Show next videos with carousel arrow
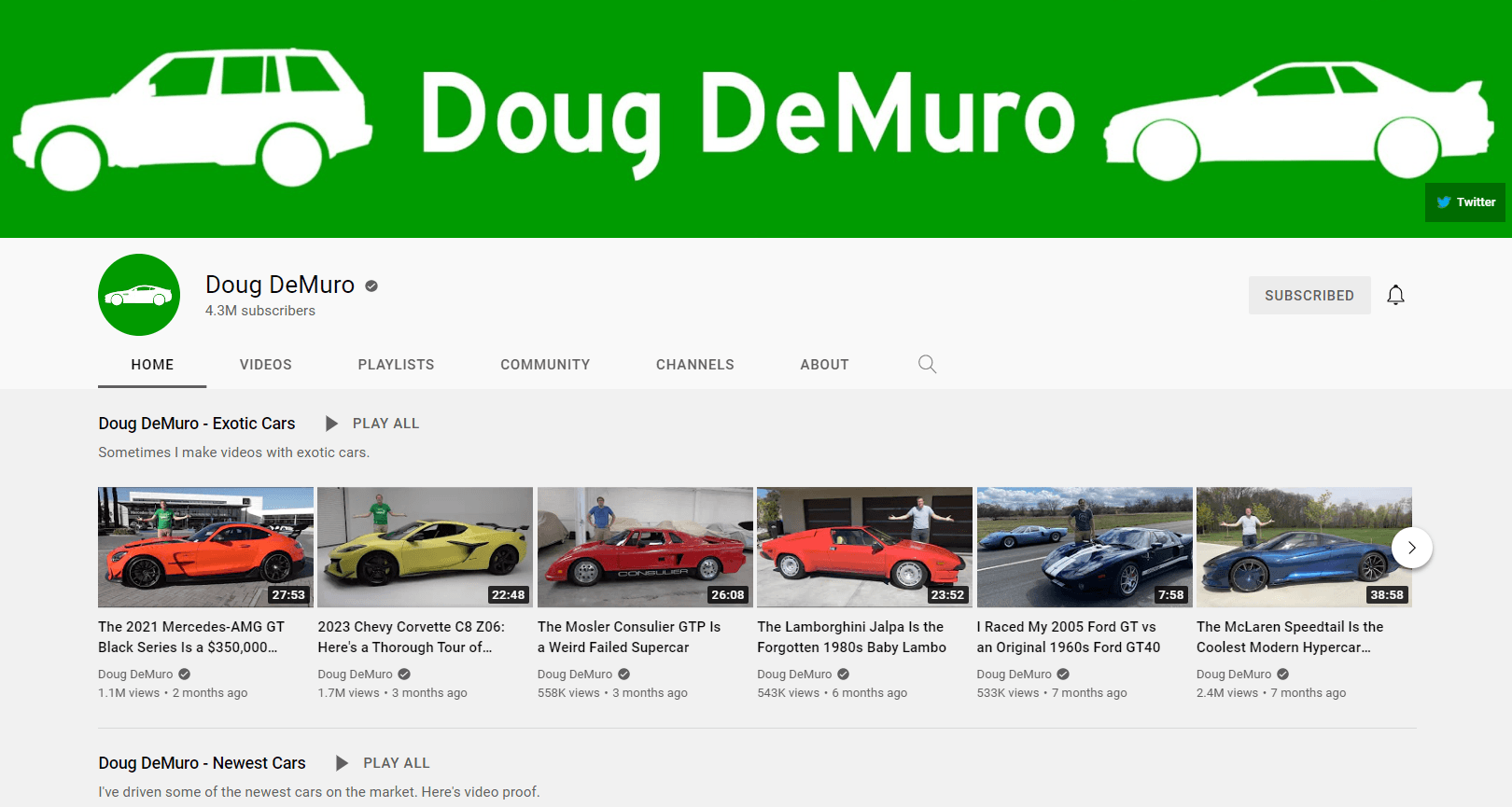 click(x=1412, y=548)
